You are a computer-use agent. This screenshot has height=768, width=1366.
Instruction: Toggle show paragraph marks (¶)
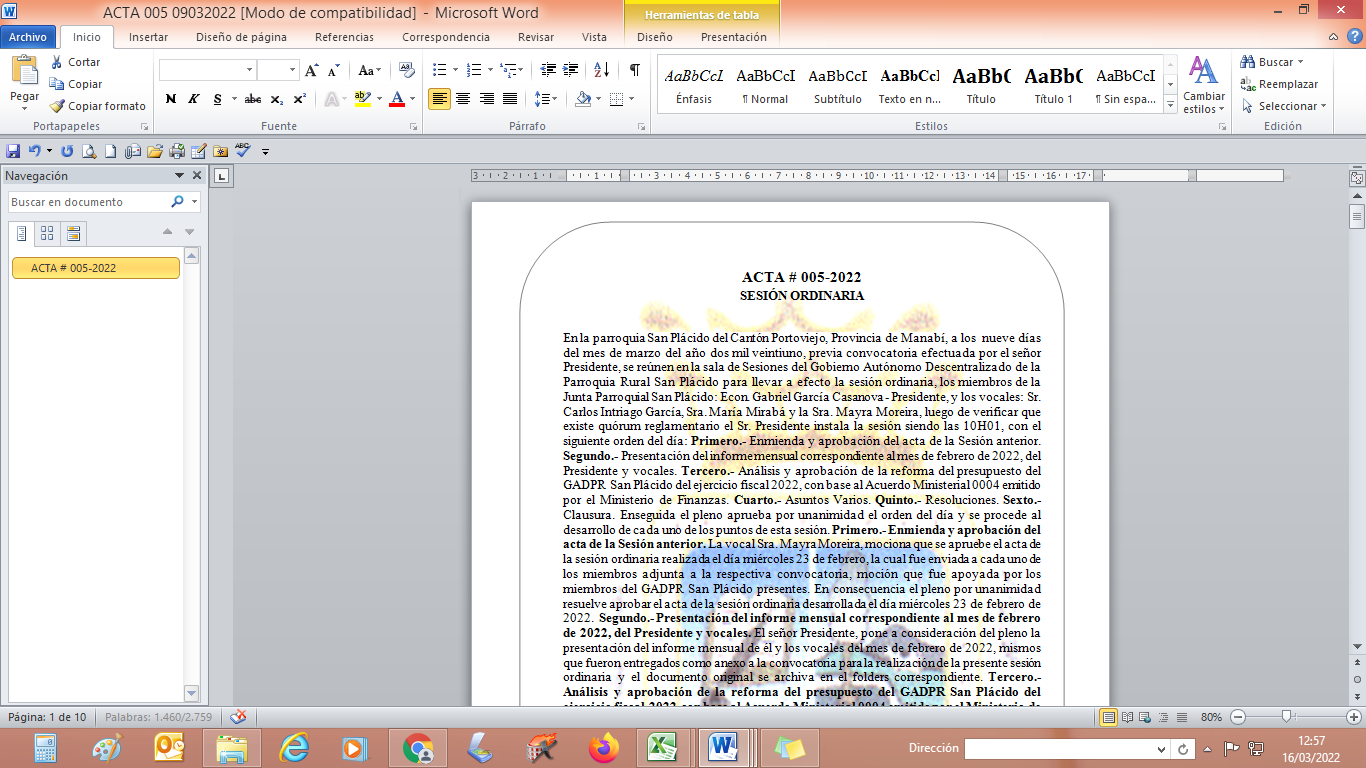point(634,70)
